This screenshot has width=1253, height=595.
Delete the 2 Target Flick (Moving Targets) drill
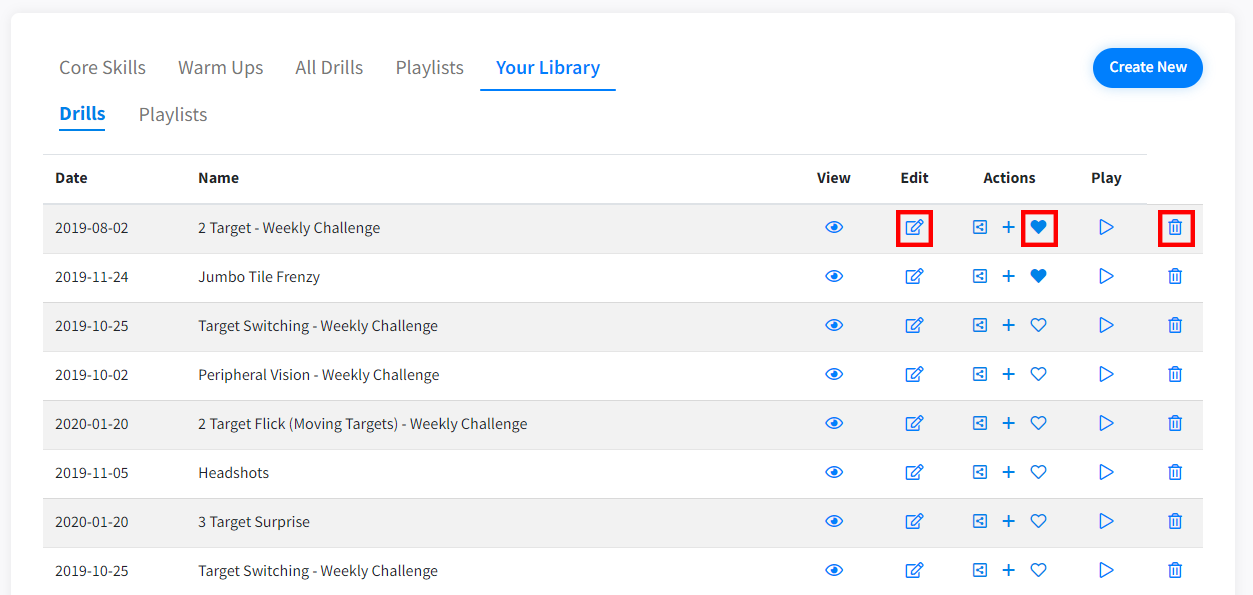click(1175, 423)
